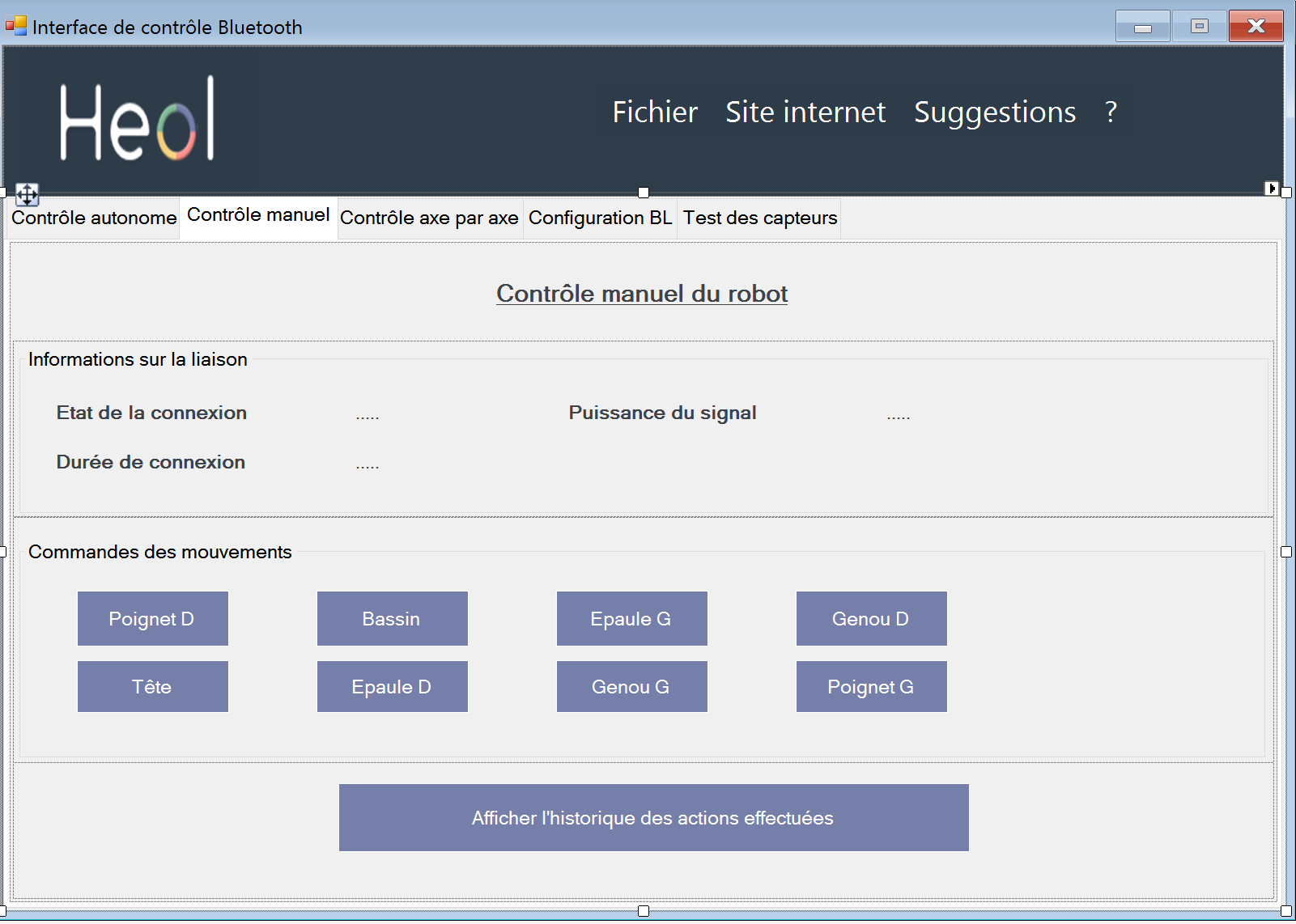Activate the Epaule D button

pyautogui.click(x=392, y=687)
